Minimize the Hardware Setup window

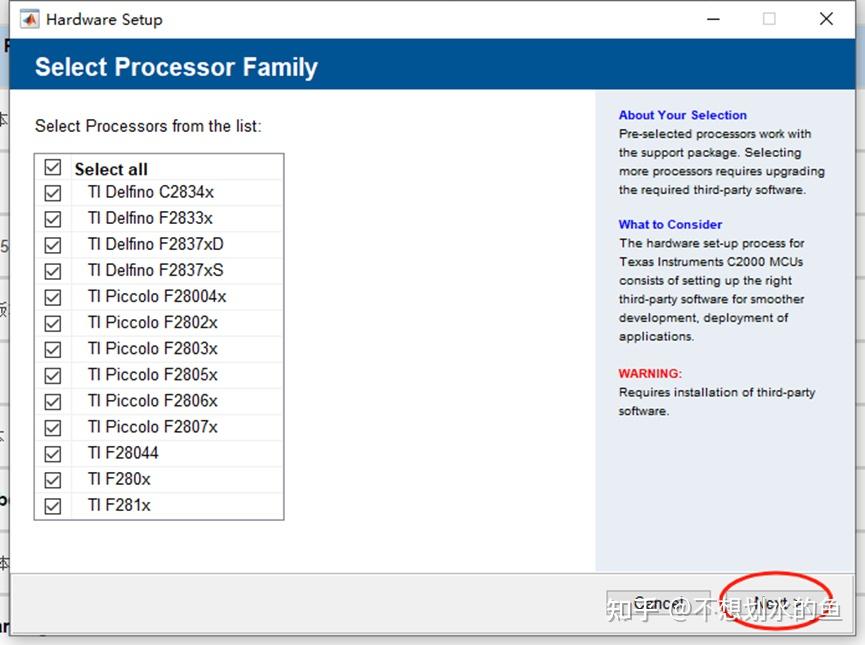pos(713,18)
